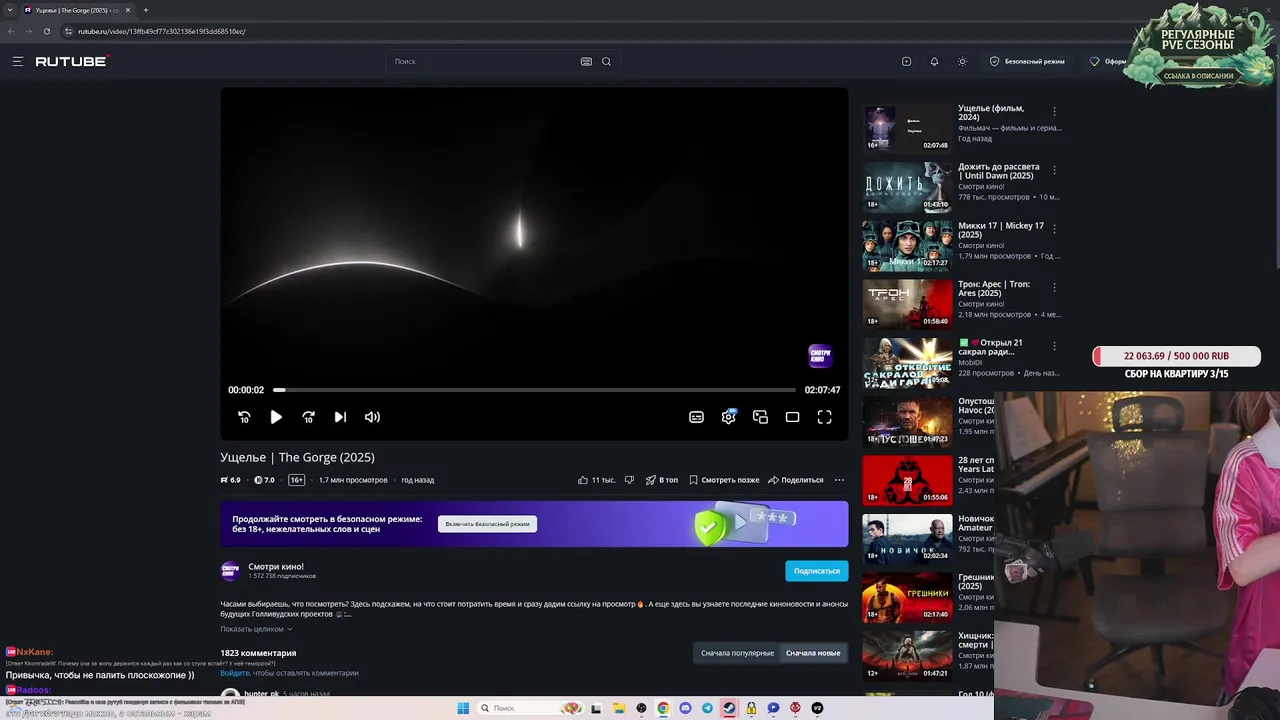Add to Смотреть позже

[x=724, y=480]
